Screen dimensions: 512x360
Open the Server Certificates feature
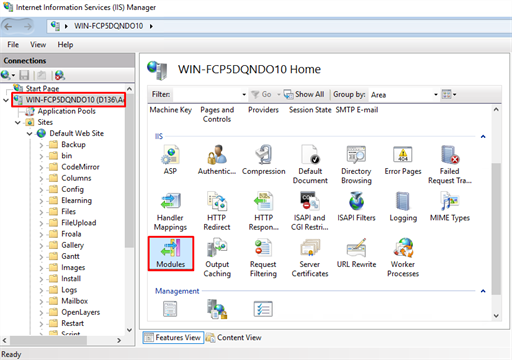pos(310,258)
